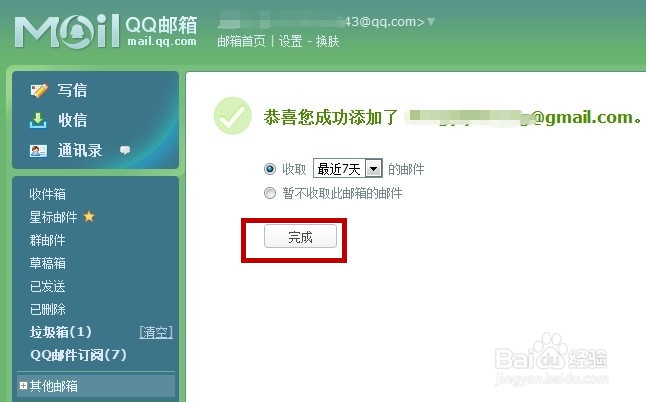Click the contacts card icon

point(38,151)
